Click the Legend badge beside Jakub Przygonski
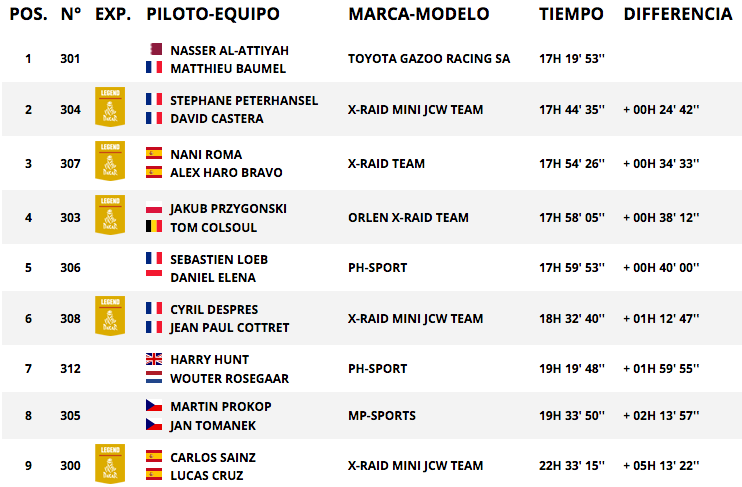 pos(110,214)
